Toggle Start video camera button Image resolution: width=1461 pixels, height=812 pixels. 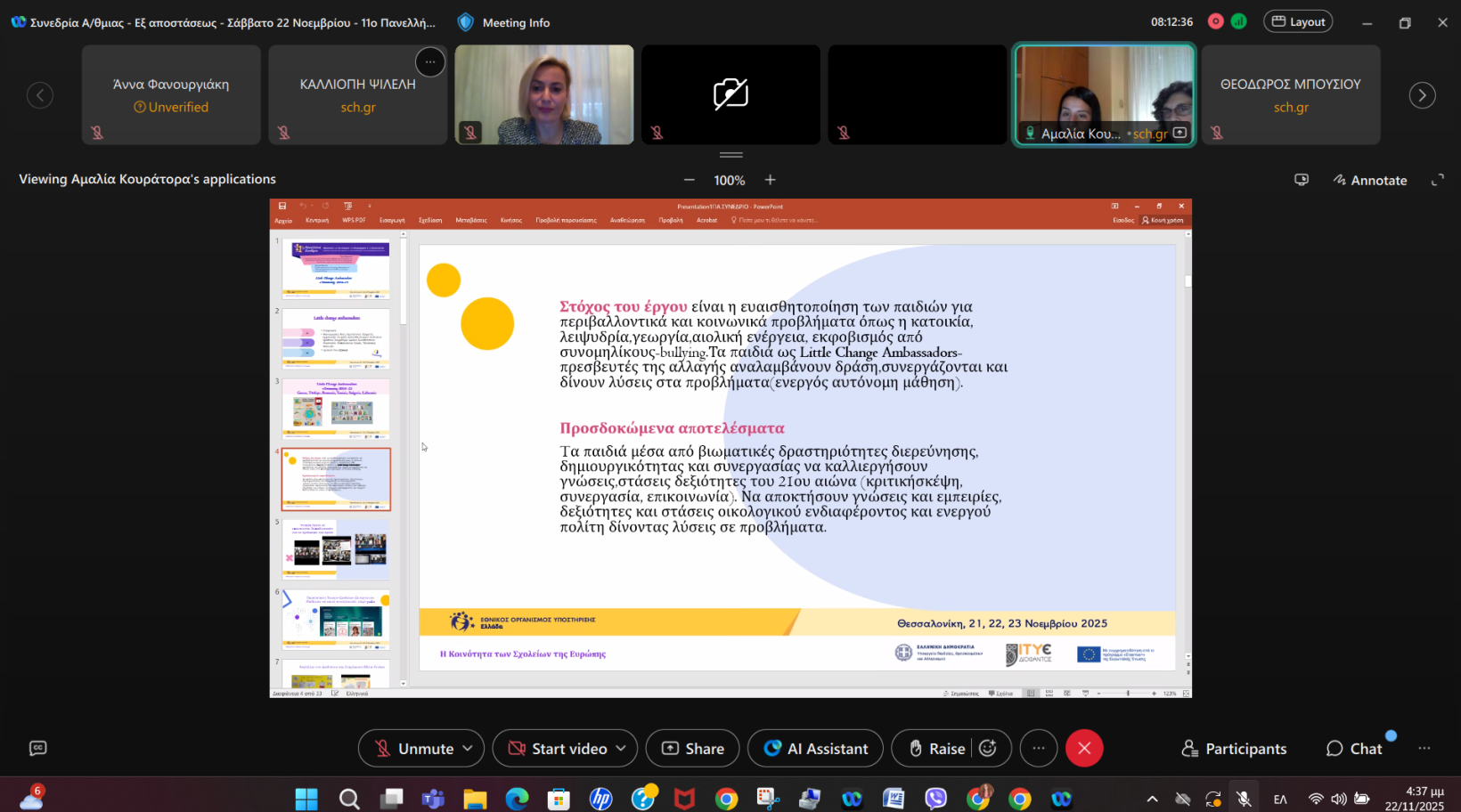pos(557,749)
